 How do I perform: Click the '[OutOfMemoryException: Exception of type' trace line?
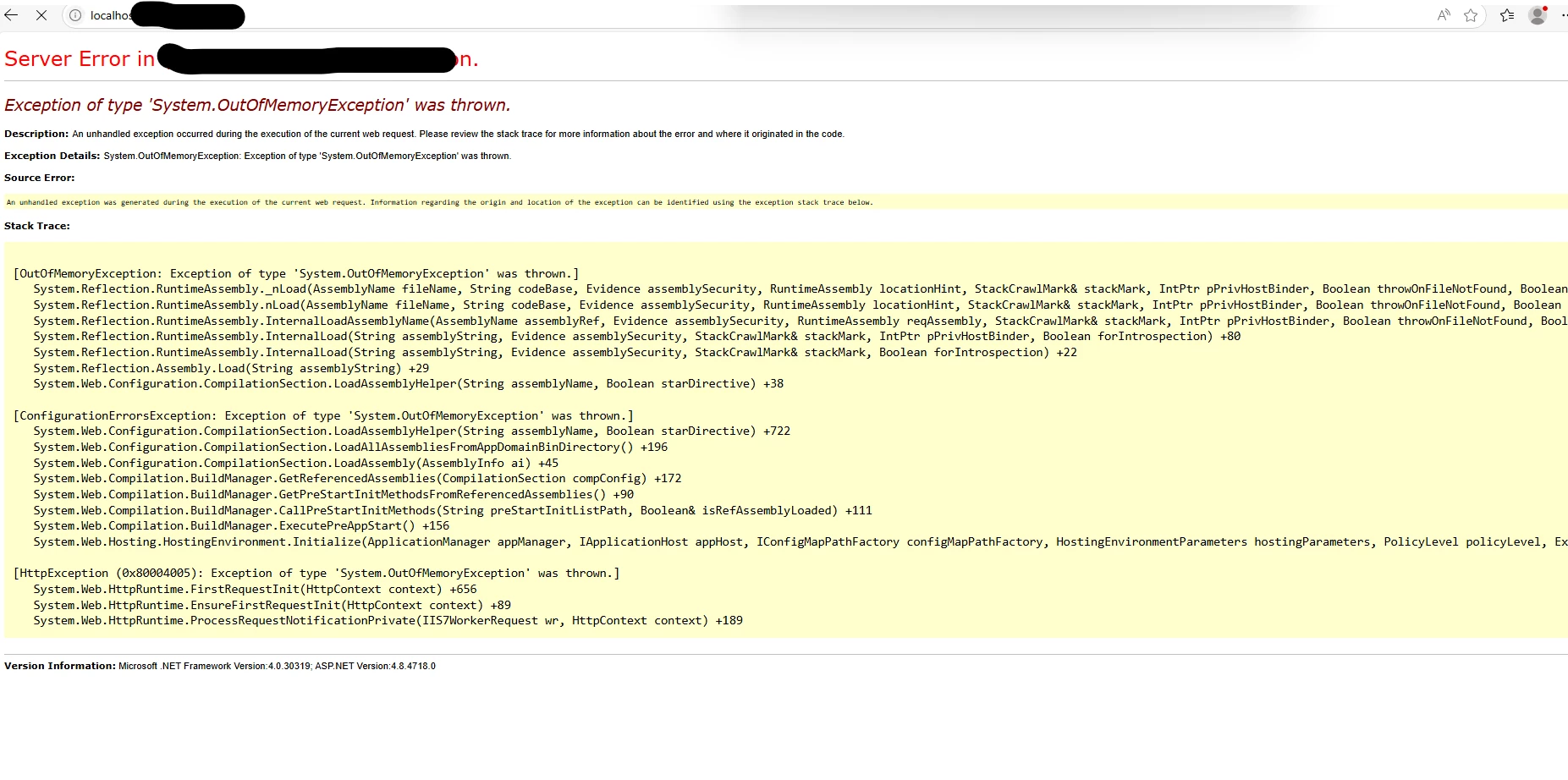[296, 273]
